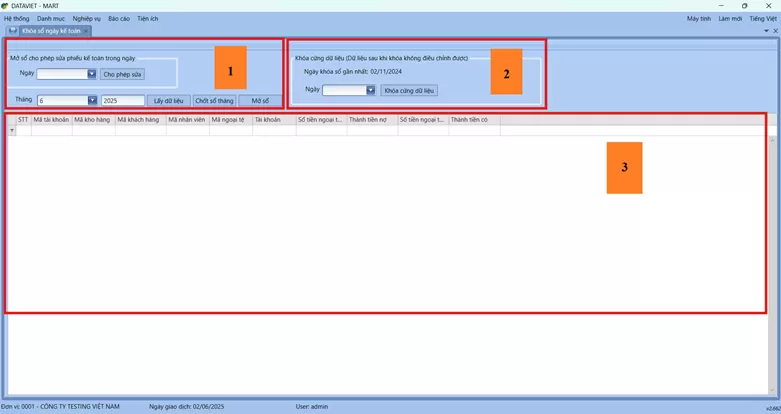Click the Ngày date field in Mở sổ section

tap(62, 74)
